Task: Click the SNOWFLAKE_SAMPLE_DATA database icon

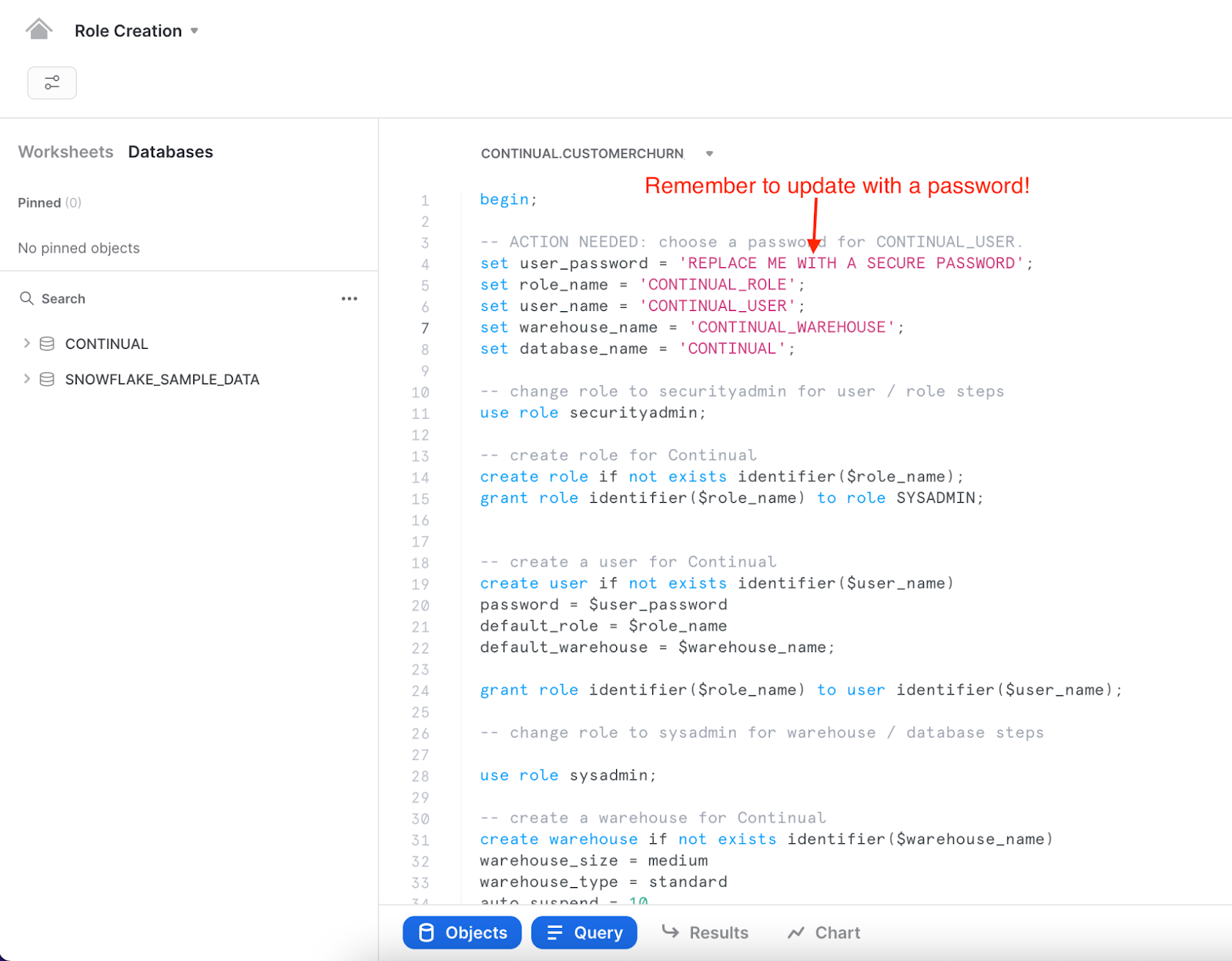Action: coord(47,380)
